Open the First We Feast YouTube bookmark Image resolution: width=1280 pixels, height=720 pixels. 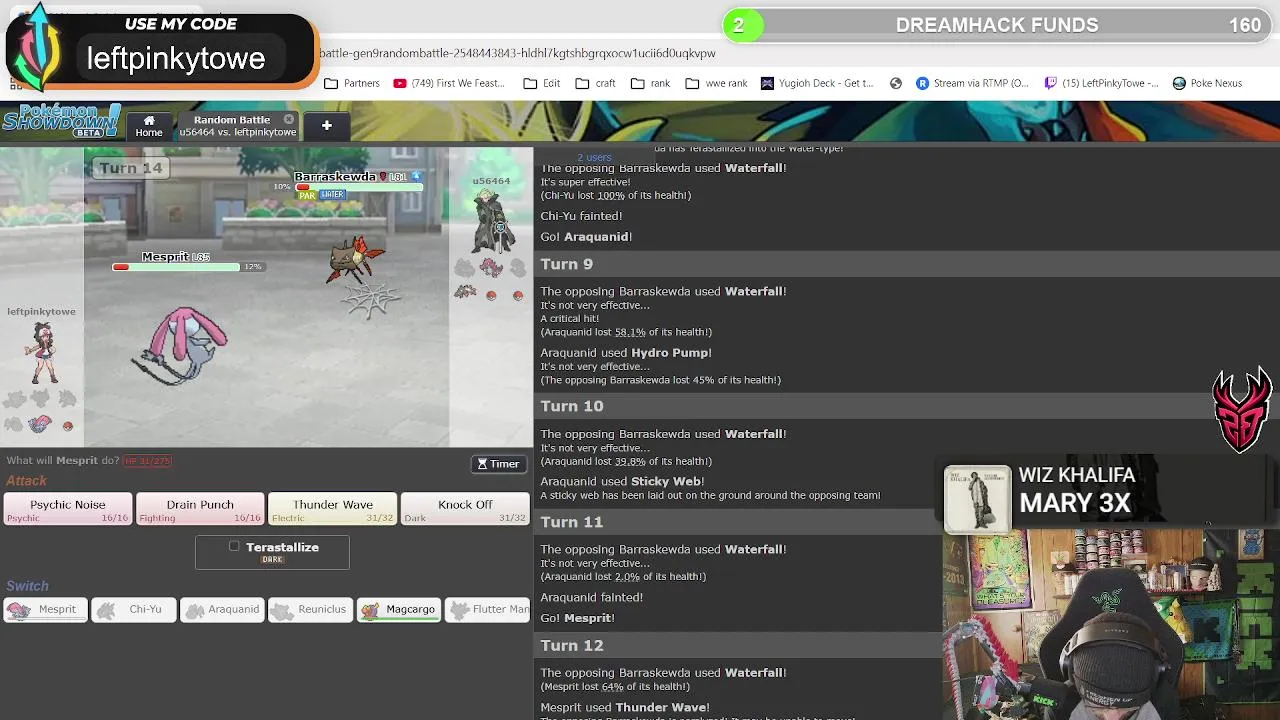[449, 83]
